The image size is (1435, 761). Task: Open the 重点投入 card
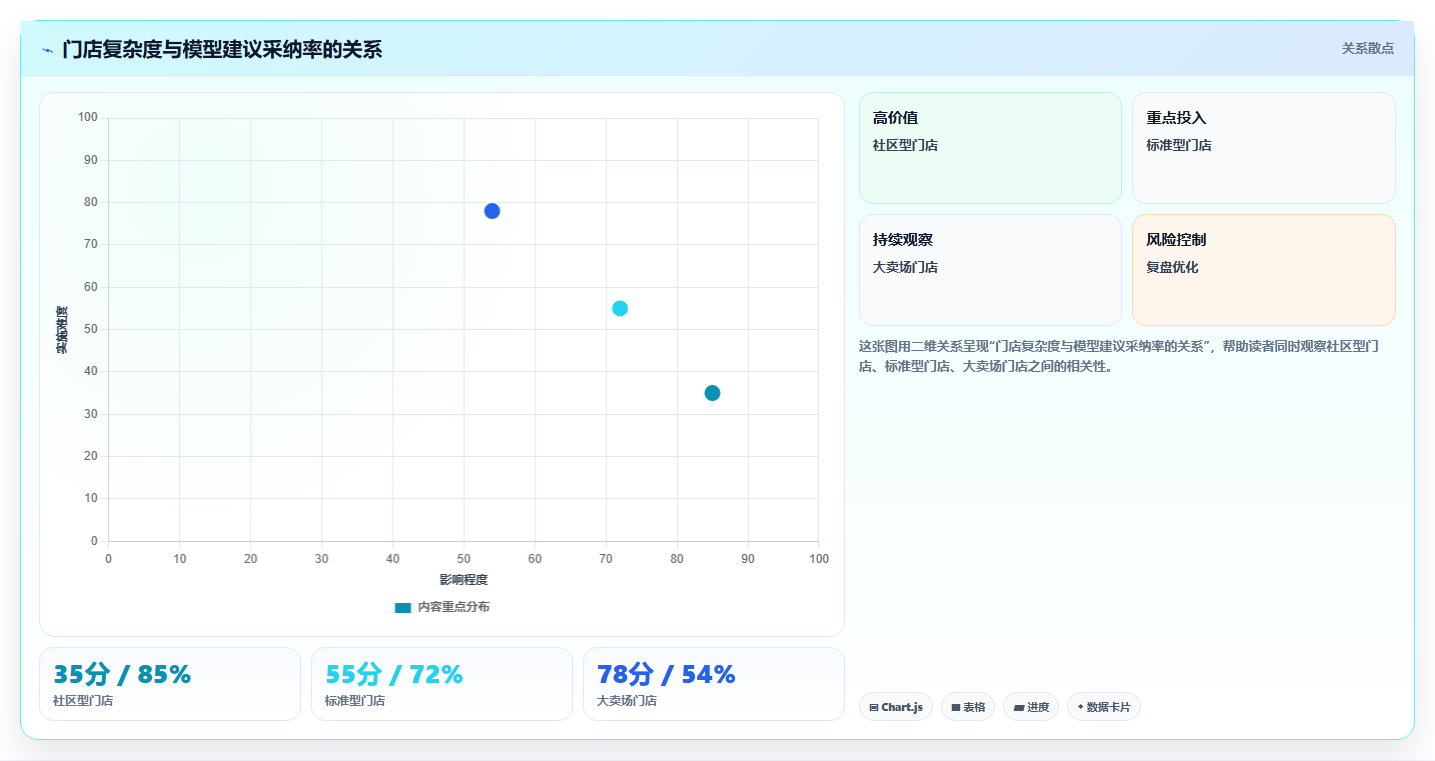coord(1263,148)
